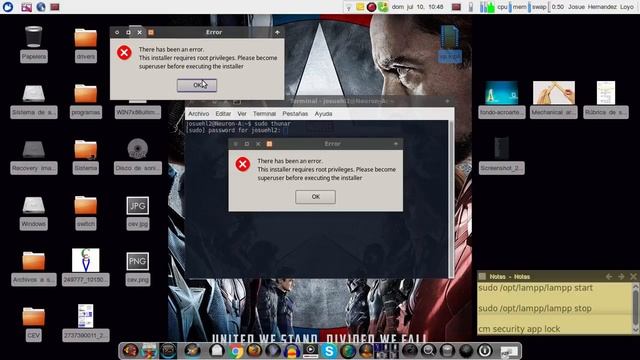
Task: Select the fondo-acroarte... image thumbnail
Action: tap(502, 93)
